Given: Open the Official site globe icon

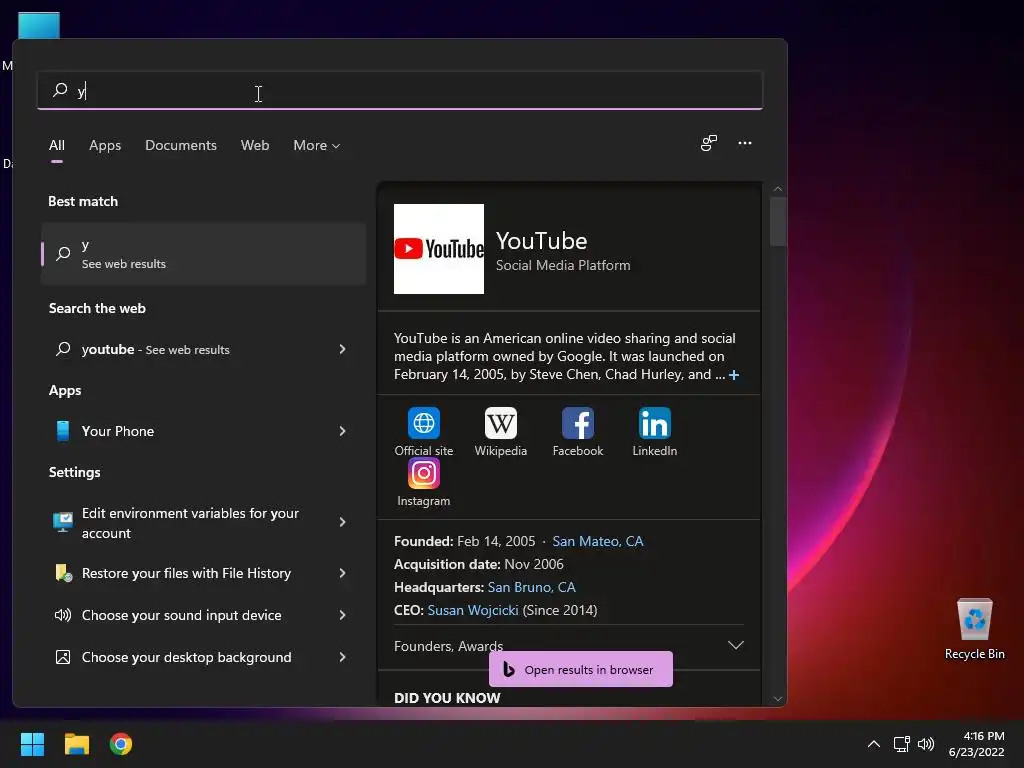Looking at the screenshot, I should click(x=424, y=423).
